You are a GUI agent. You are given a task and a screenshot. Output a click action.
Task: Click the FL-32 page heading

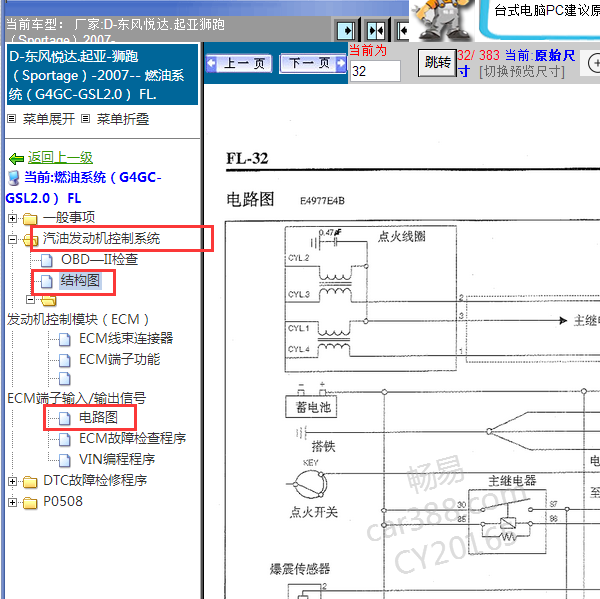coord(247,158)
